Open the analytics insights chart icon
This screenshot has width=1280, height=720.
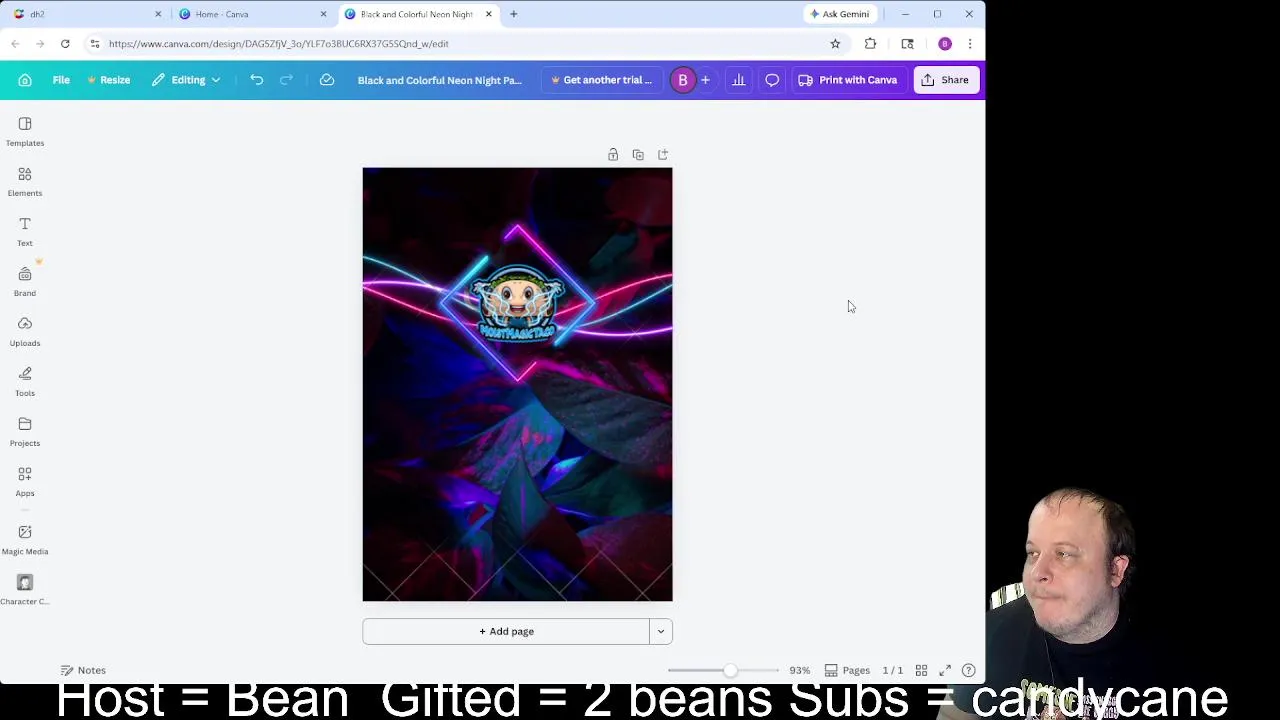739,80
